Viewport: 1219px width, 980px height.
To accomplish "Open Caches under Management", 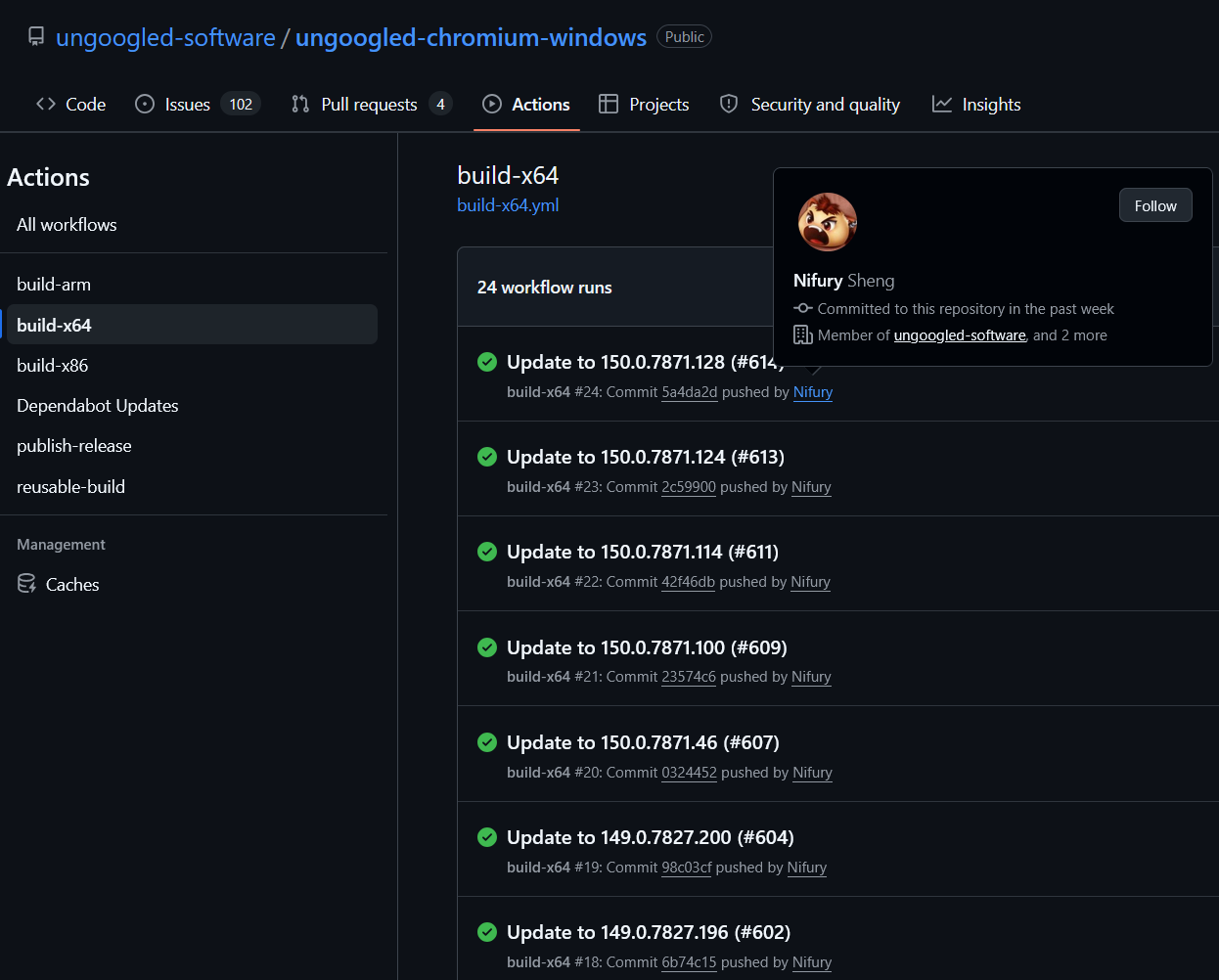I will click(72, 584).
